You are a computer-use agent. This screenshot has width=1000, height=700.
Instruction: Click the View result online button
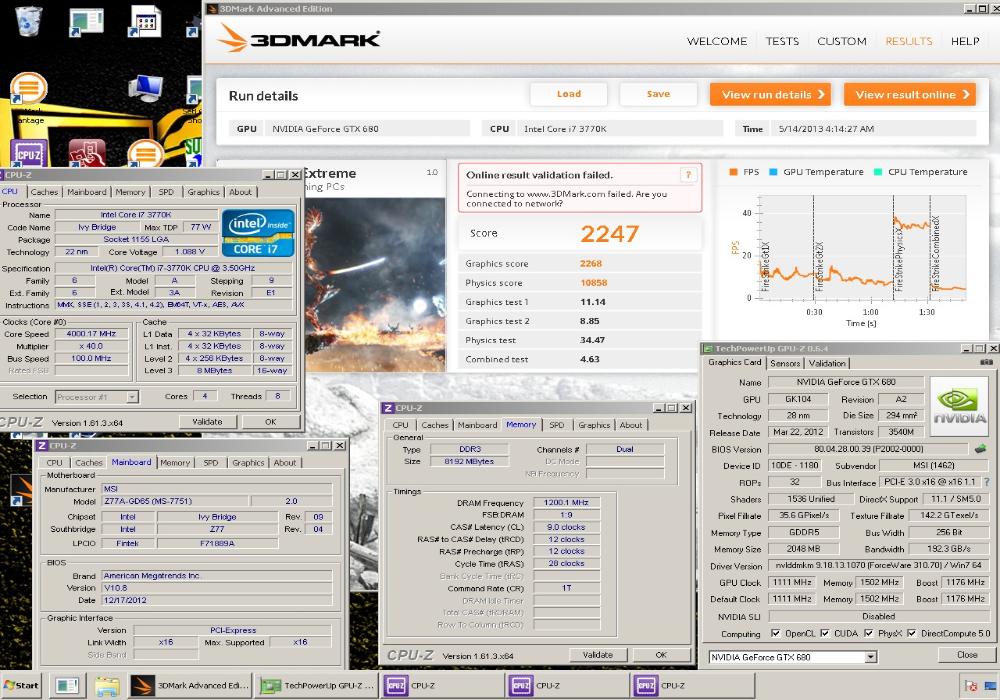(x=910, y=94)
